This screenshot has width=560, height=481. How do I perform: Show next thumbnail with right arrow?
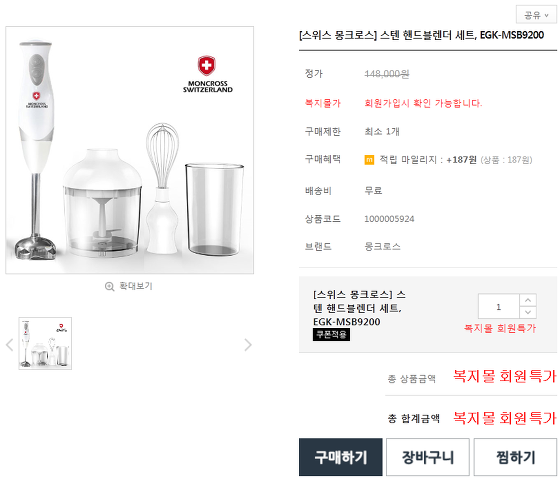pos(248,345)
